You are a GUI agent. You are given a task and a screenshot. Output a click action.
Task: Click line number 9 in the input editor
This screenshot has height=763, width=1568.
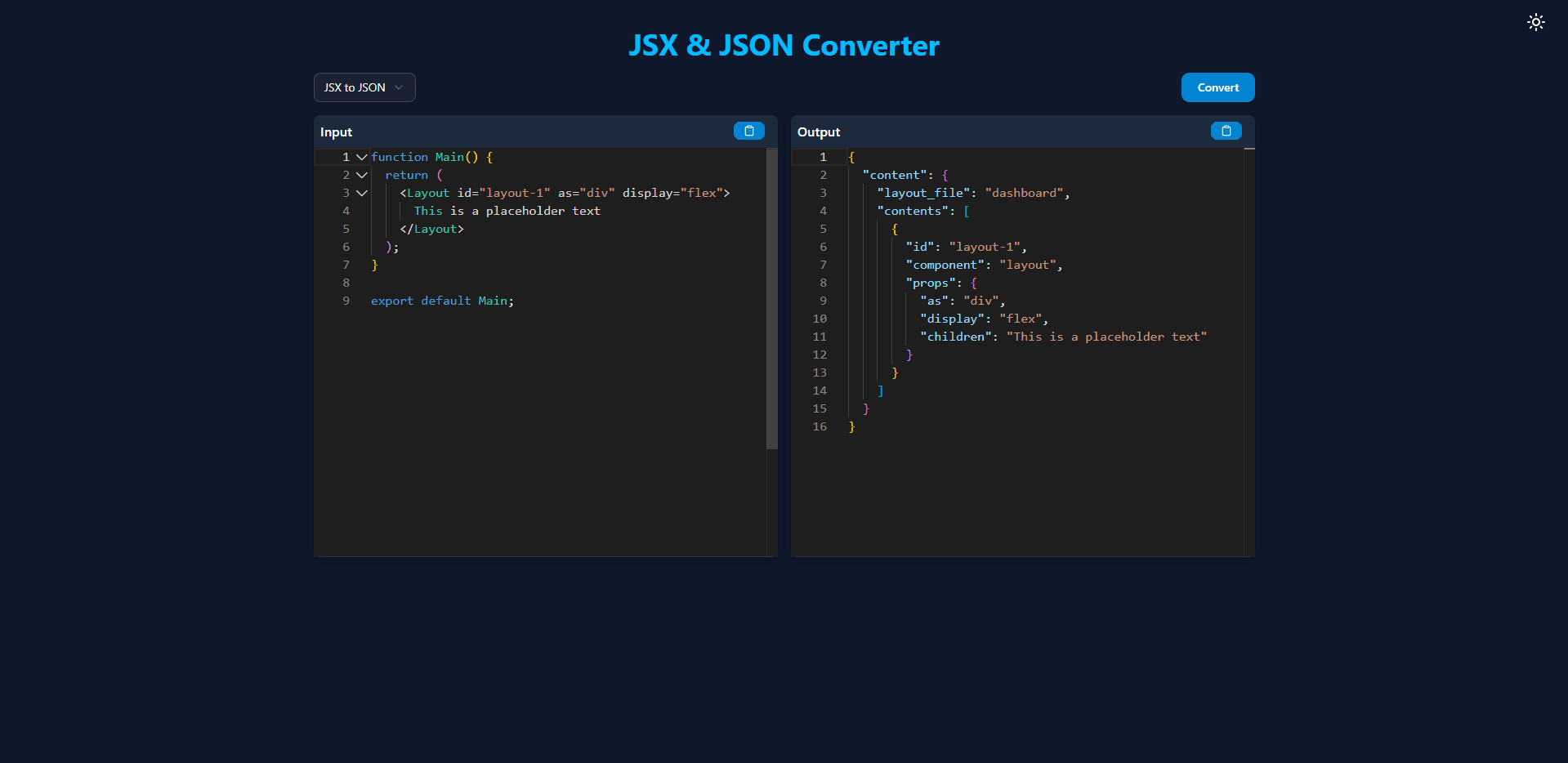(346, 301)
